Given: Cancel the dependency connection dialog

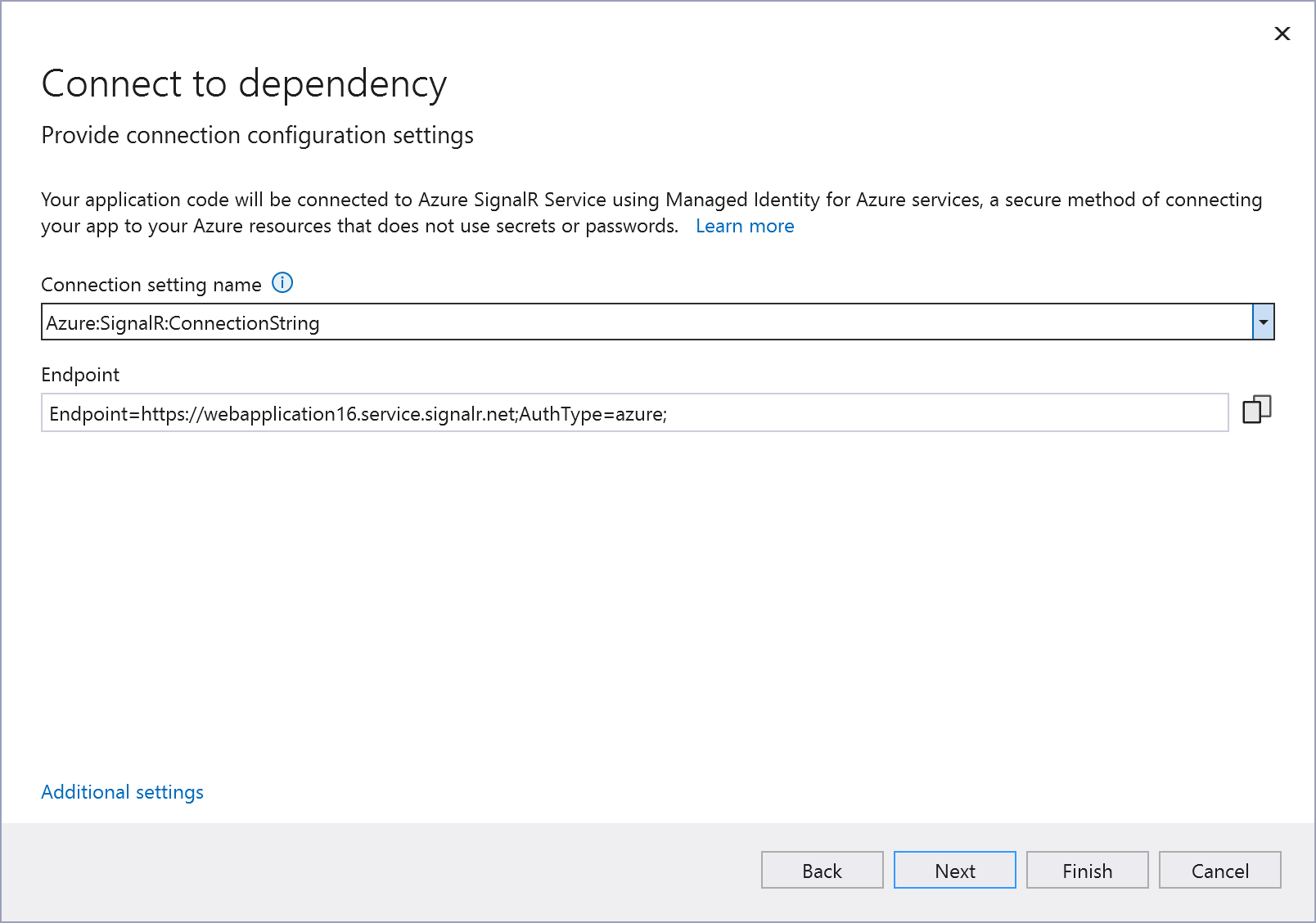Looking at the screenshot, I should (x=1219, y=870).
